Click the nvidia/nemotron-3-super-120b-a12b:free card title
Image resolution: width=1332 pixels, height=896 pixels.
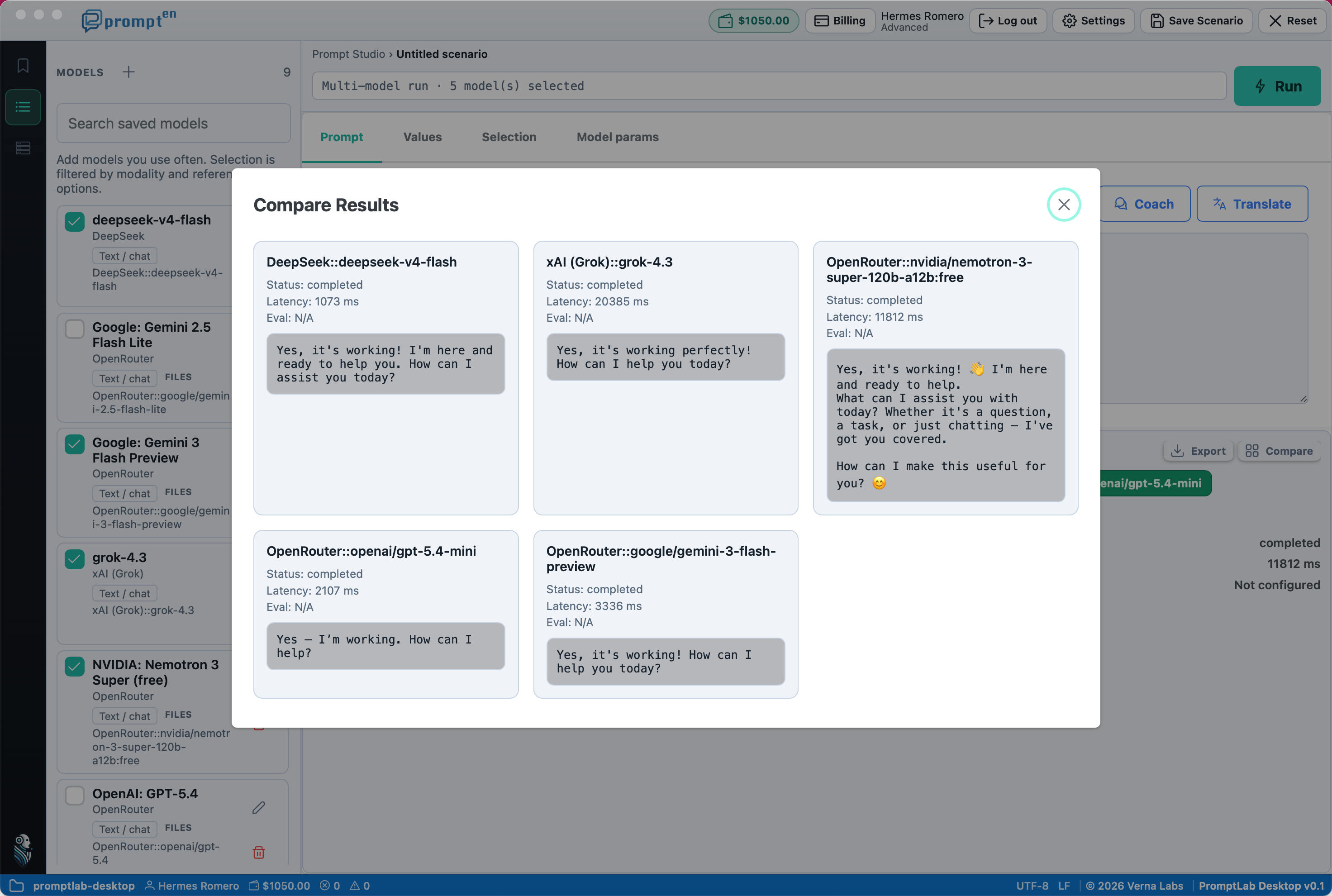click(929, 270)
